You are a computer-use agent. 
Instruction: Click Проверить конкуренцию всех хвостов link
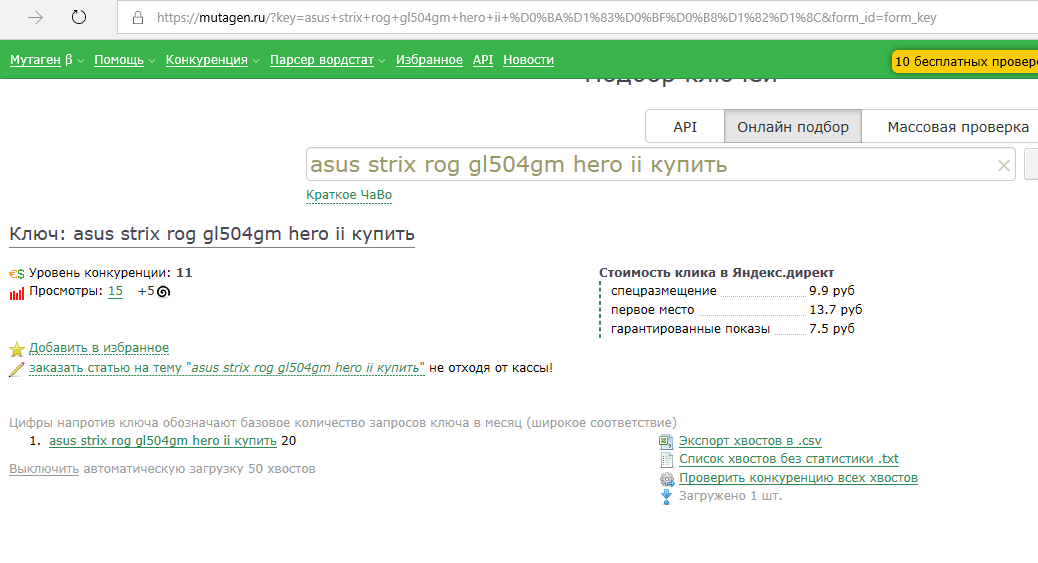[798, 478]
